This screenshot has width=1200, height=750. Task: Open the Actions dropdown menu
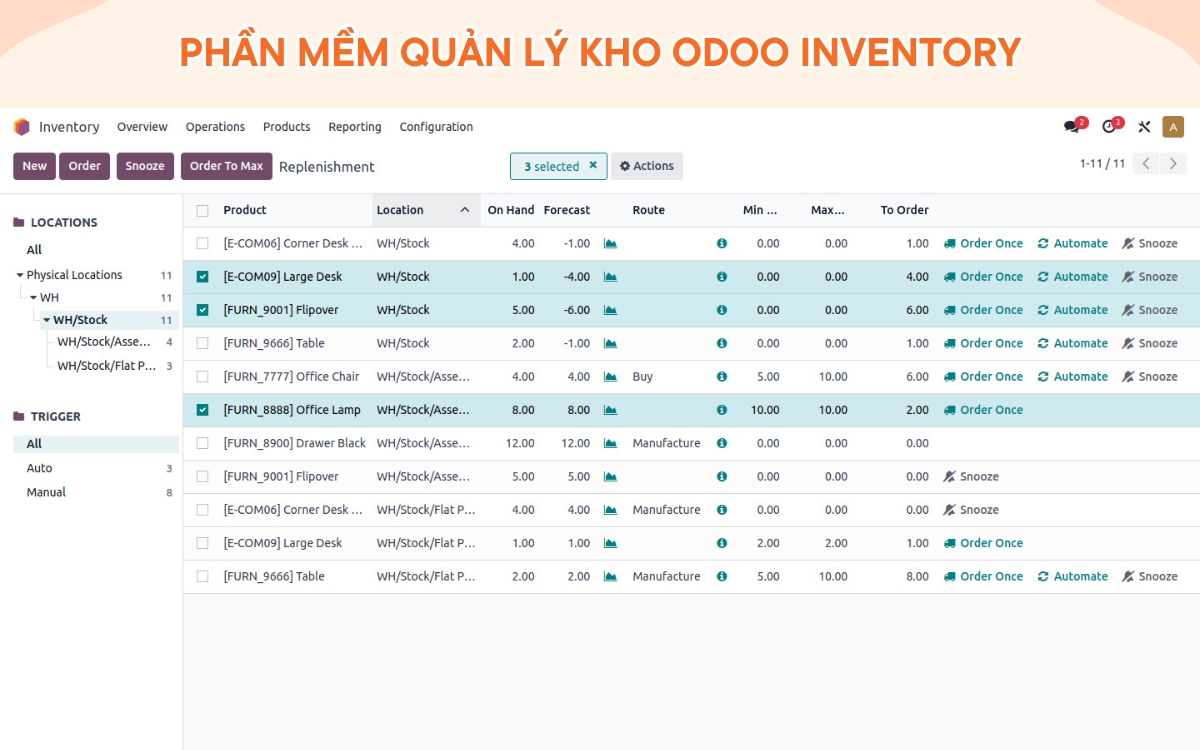pos(647,166)
